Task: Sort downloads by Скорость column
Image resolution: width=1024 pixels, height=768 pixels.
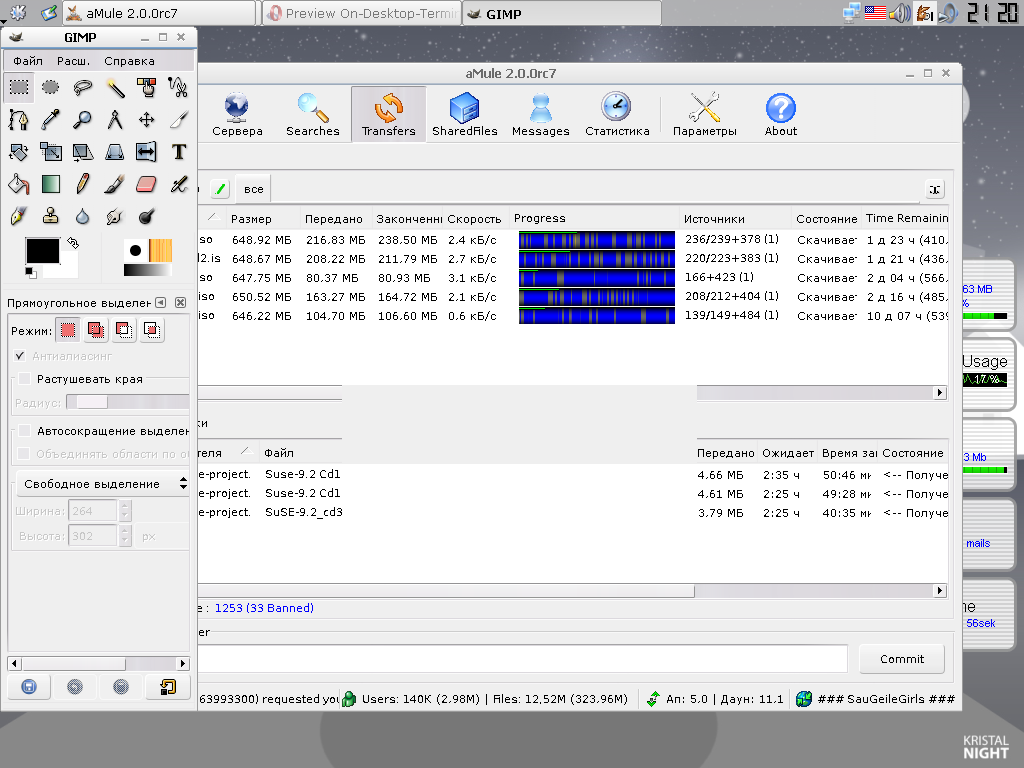Action: (475, 219)
